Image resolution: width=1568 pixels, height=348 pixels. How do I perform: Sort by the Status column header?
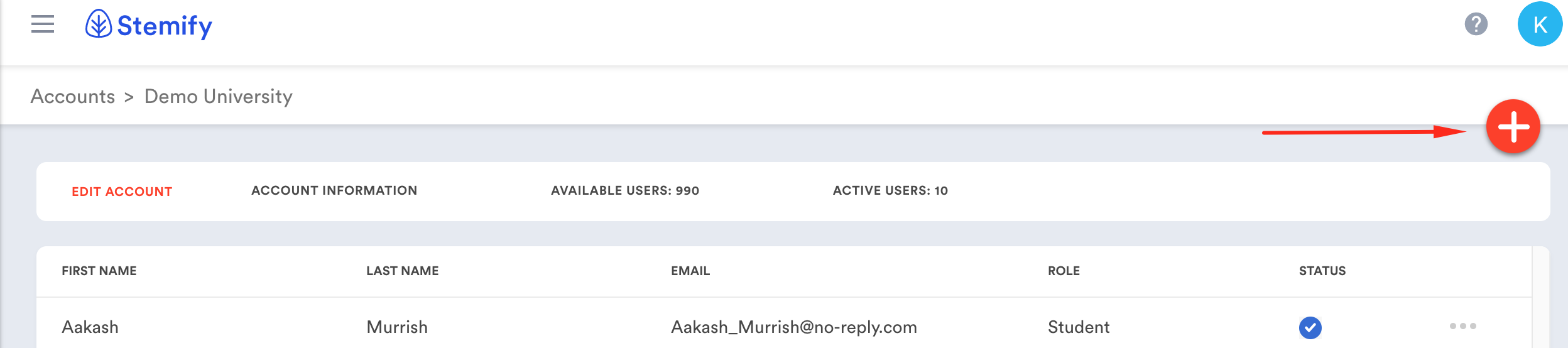pos(1322,271)
